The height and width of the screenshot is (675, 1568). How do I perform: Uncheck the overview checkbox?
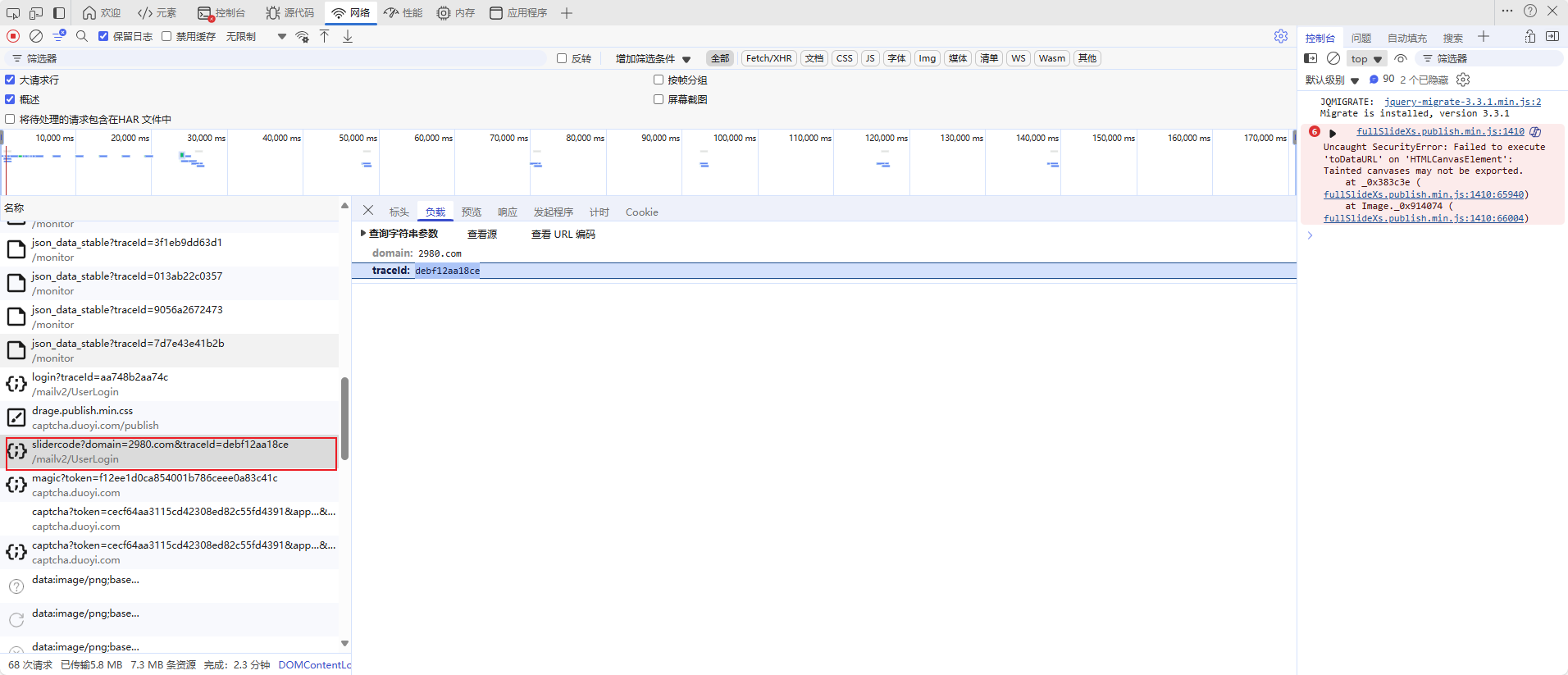coord(10,99)
